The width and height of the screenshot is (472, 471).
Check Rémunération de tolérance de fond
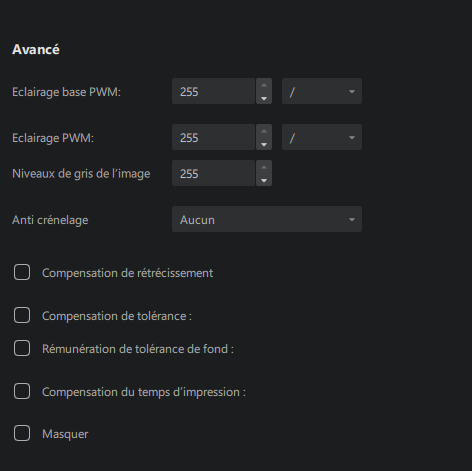pyautogui.click(x=22, y=348)
